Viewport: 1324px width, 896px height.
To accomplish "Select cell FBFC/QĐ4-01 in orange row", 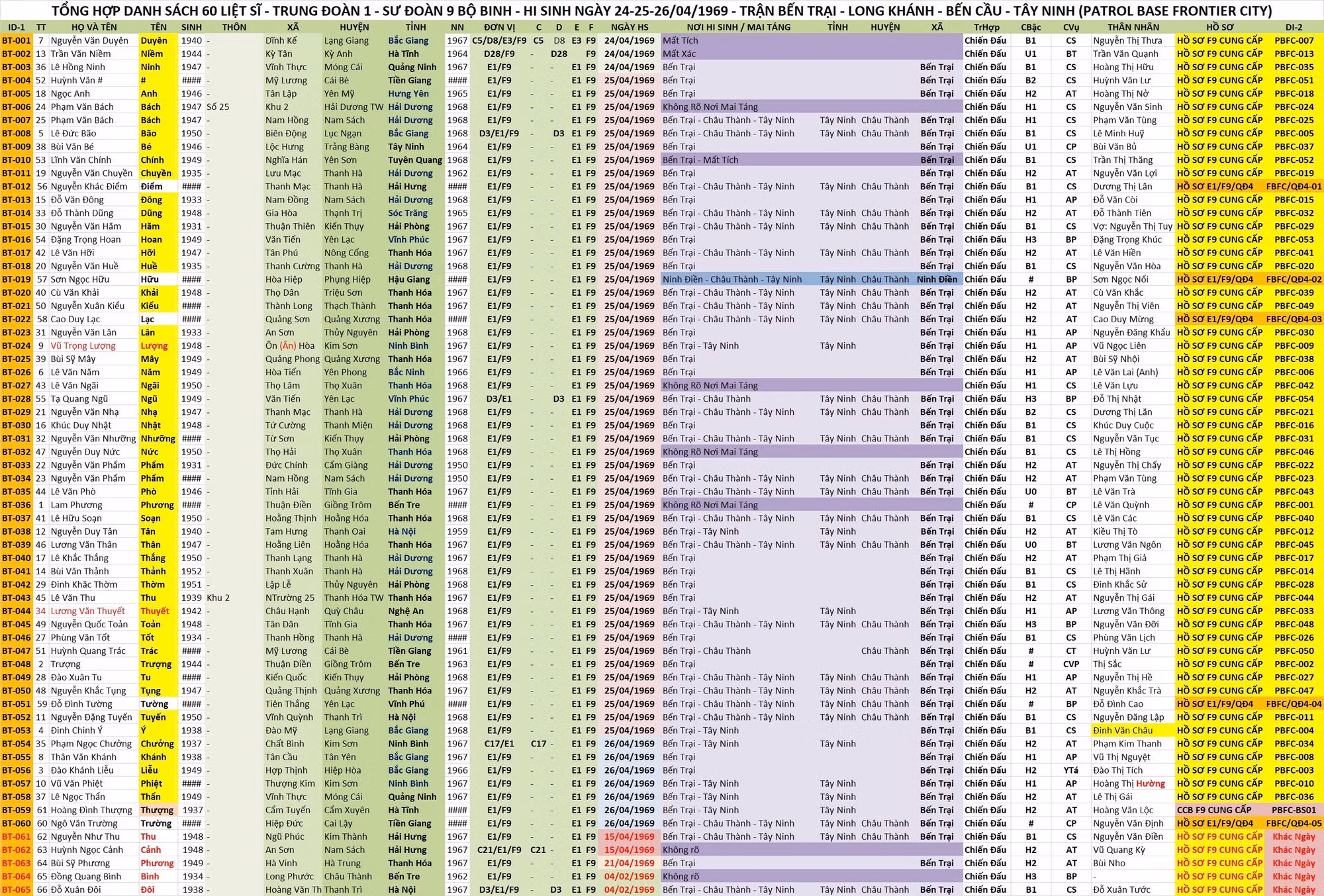I will (x=1294, y=187).
